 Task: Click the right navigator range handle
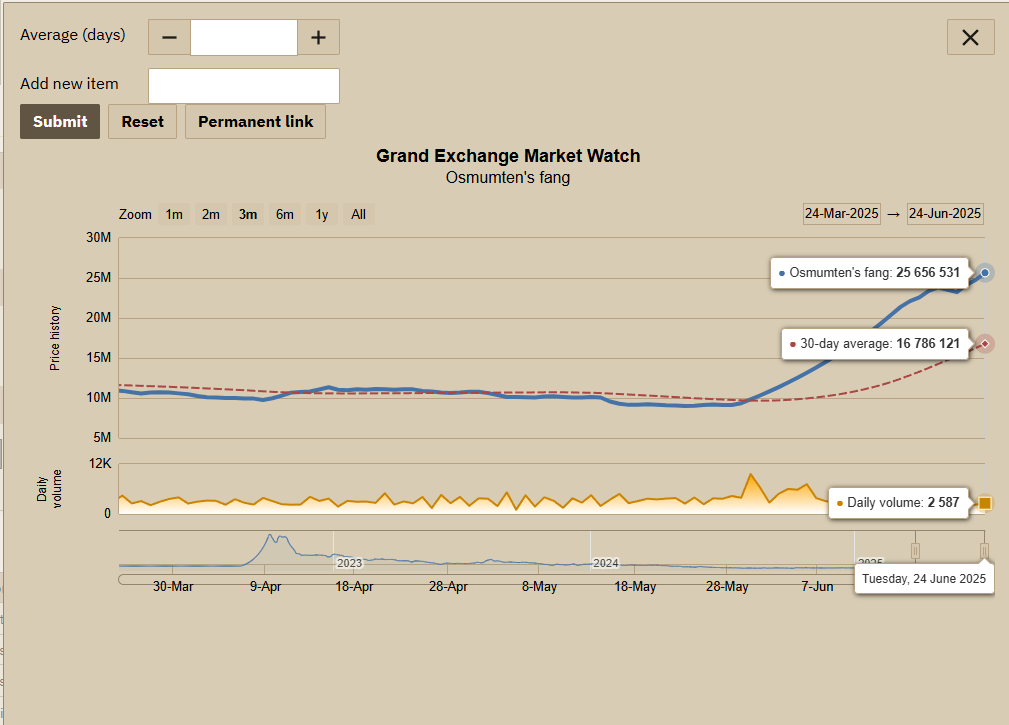(x=984, y=551)
